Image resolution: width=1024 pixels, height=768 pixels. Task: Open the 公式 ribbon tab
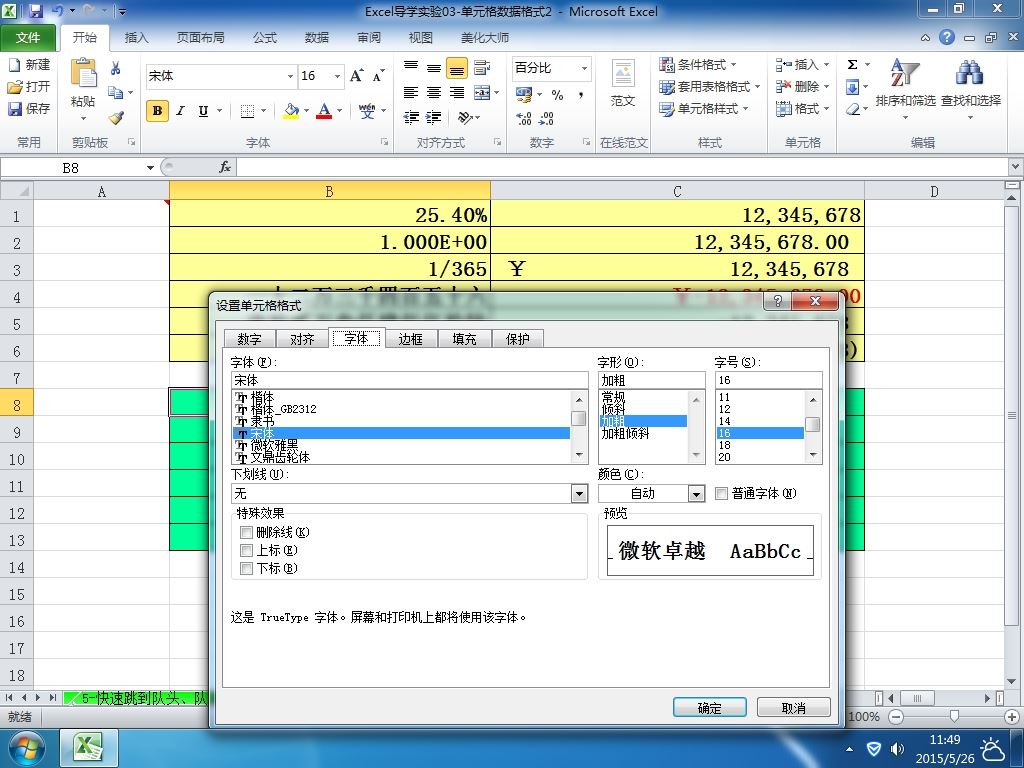click(264, 38)
